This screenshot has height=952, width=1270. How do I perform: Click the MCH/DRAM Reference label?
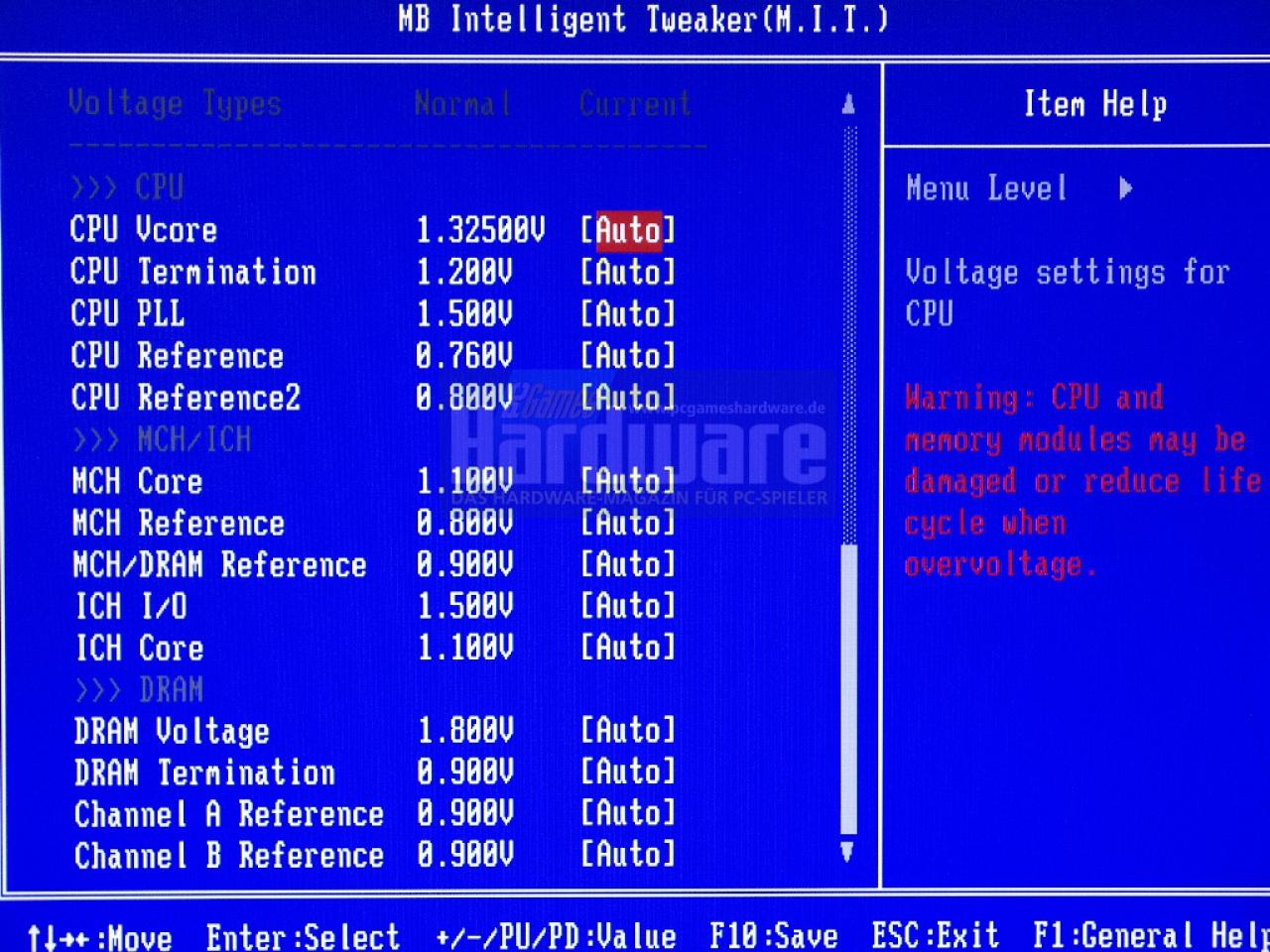(219, 565)
